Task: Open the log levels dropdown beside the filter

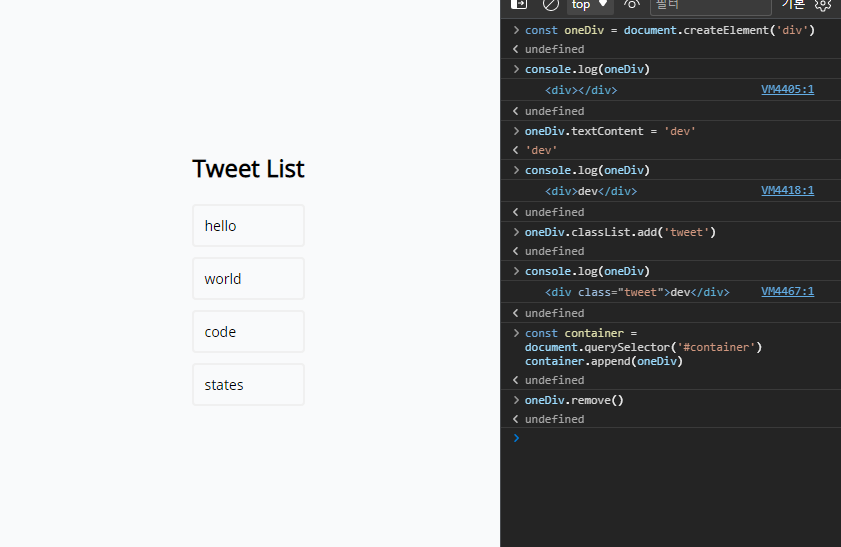Action: (x=793, y=5)
